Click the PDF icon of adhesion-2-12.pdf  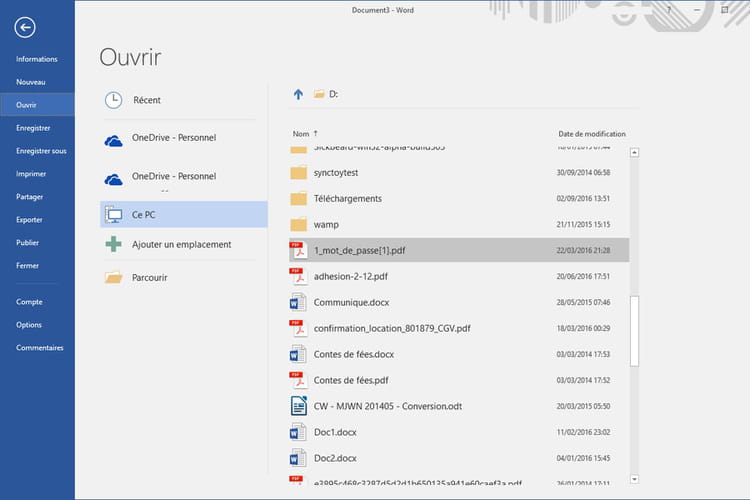coord(298,276)
